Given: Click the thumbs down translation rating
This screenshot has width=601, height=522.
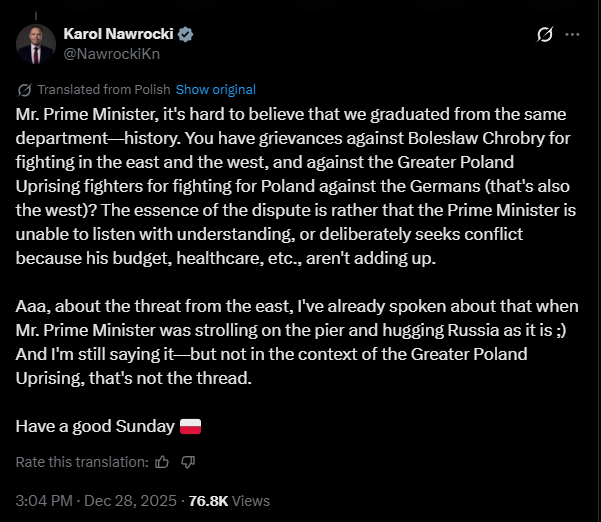Looking at the screenshot, I should (x=188, y=462).
